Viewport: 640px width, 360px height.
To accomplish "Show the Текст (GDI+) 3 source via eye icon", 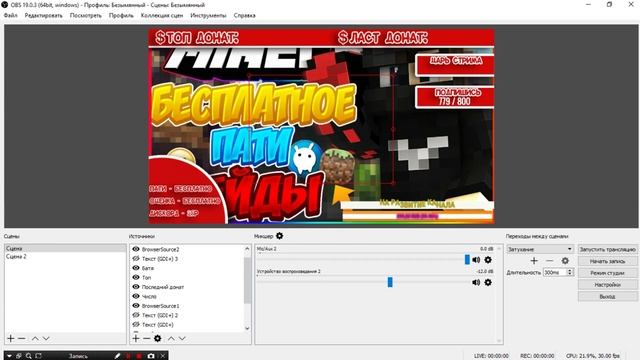I will click(x=136, y=258).
